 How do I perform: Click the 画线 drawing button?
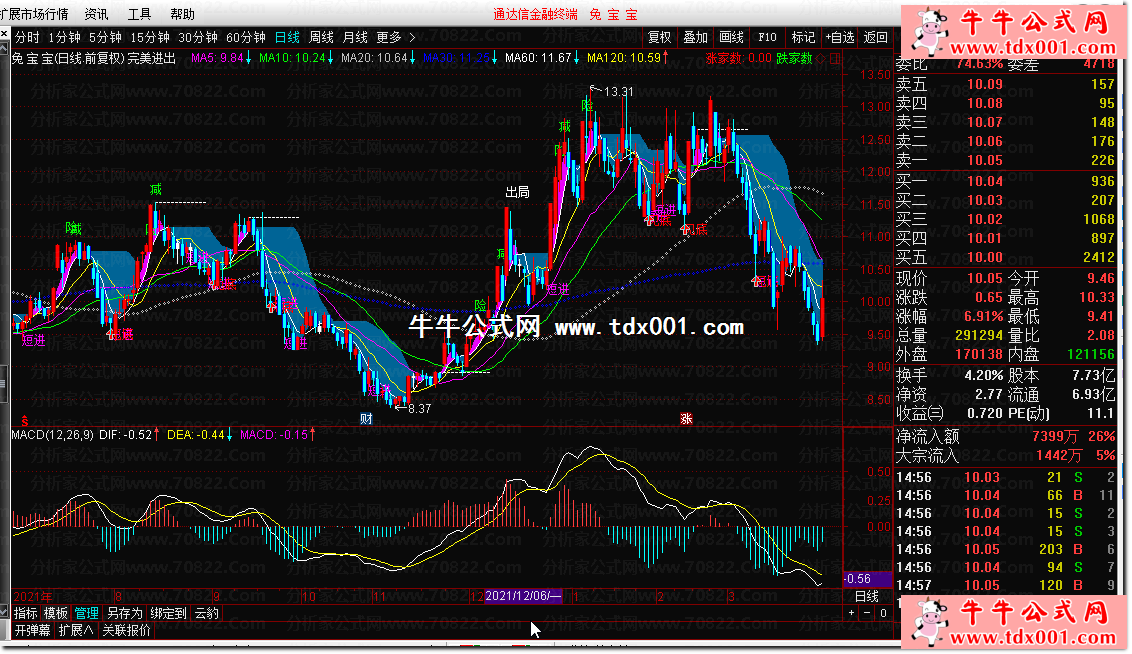731,38
